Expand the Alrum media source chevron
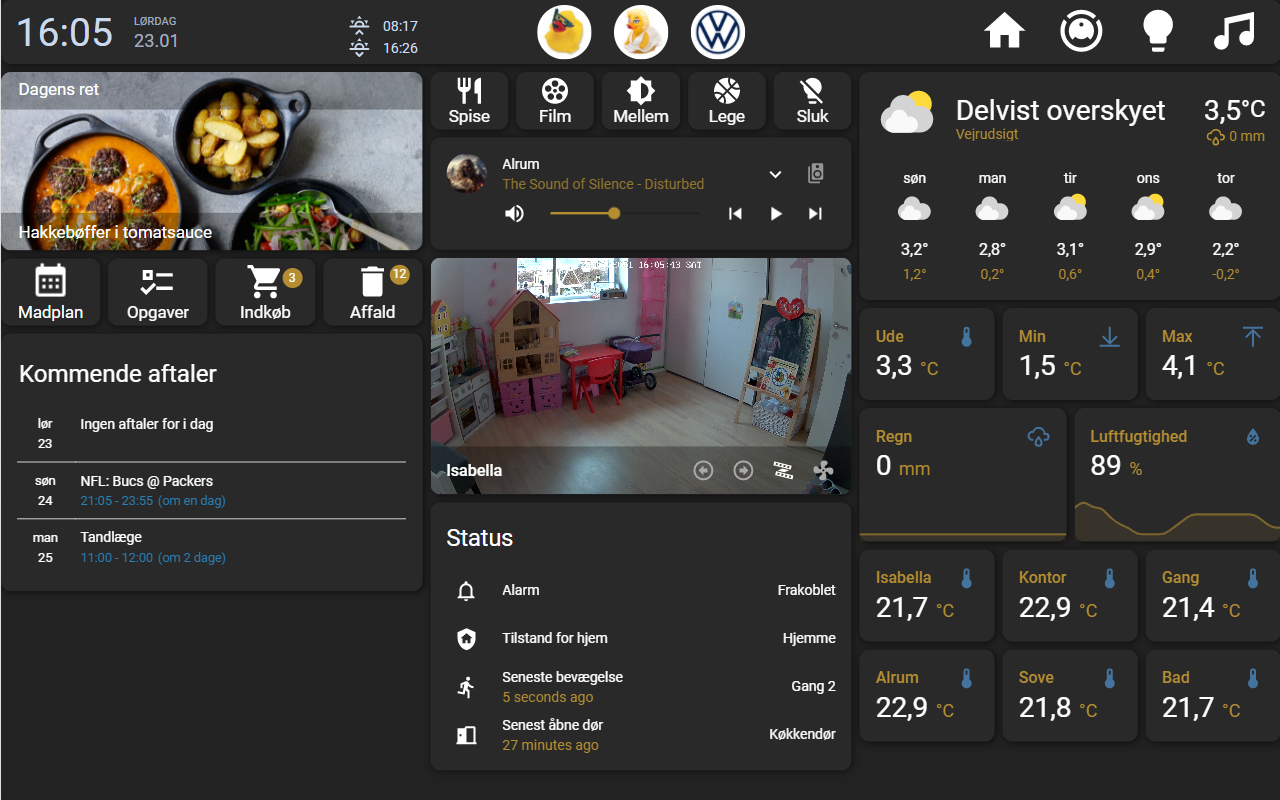Screen dimensions: 1280x800 click(x=775, y=174)
